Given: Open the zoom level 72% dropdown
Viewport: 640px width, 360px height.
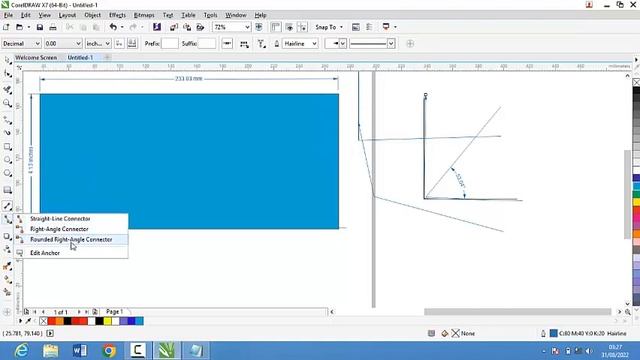Looking at the screenshot, I should click(247, 27).
